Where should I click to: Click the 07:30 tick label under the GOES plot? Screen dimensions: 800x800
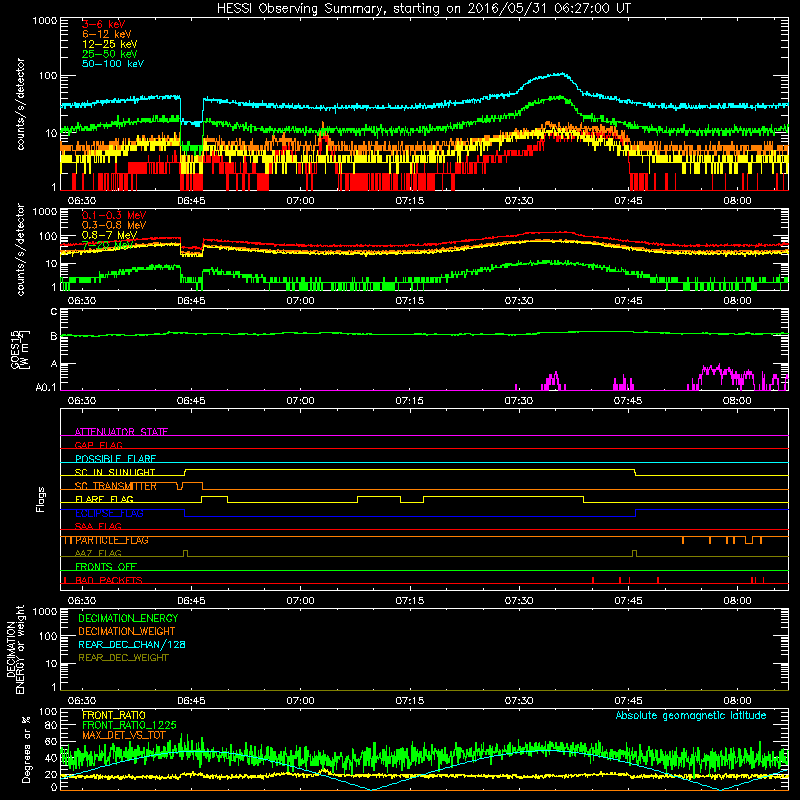[x=519, y=401]
